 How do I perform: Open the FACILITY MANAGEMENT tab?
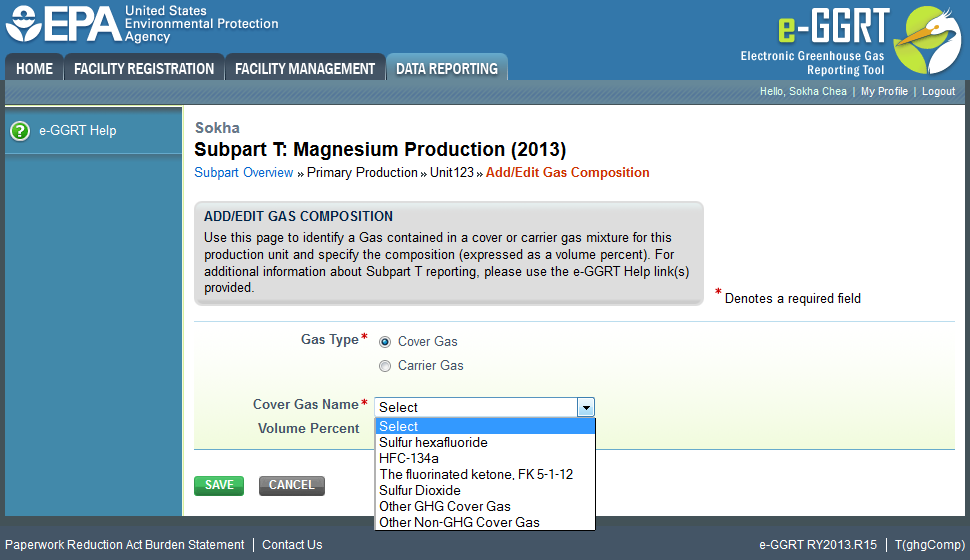305,68
